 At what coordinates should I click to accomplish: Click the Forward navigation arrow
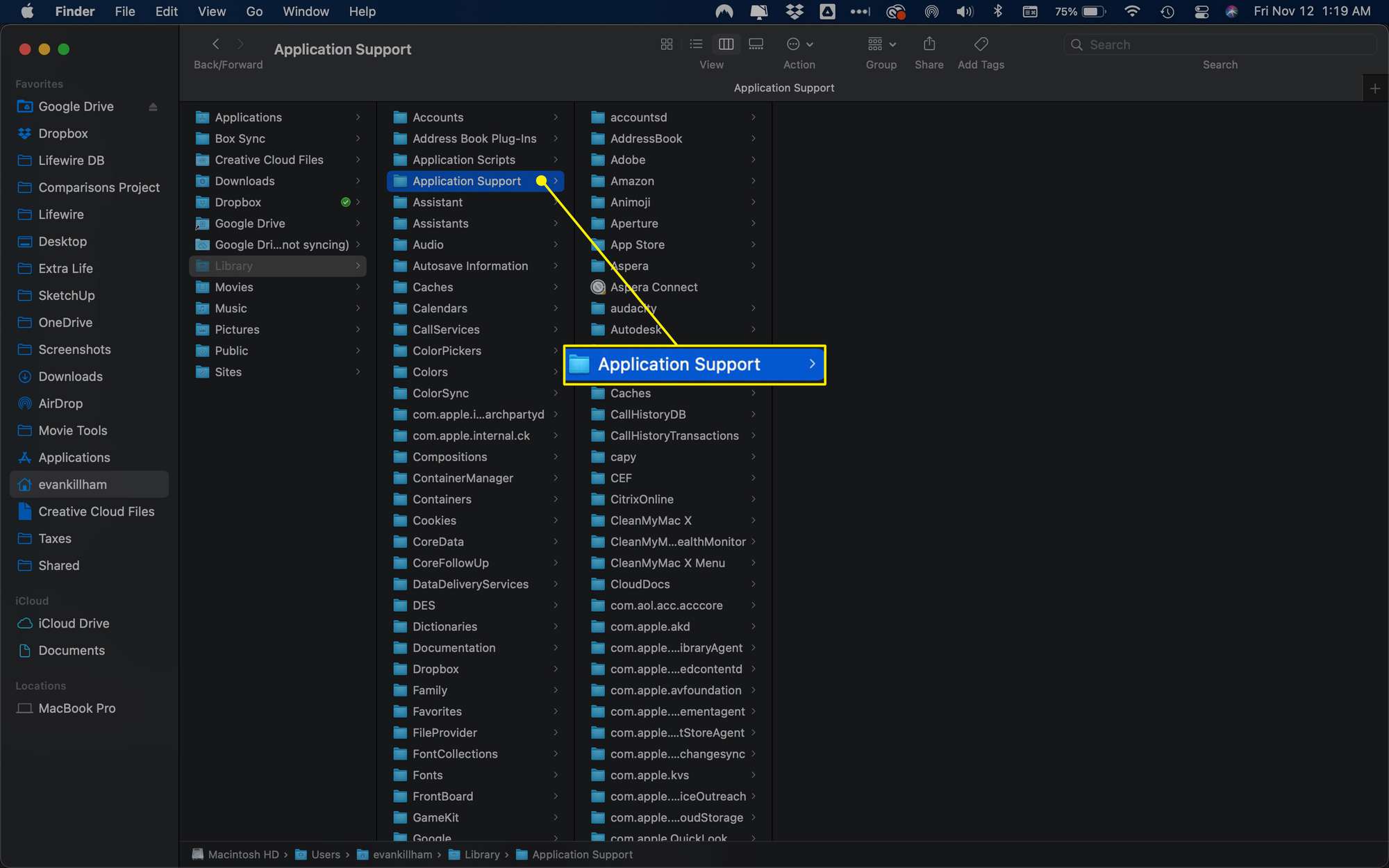click(x=240, y=44)
